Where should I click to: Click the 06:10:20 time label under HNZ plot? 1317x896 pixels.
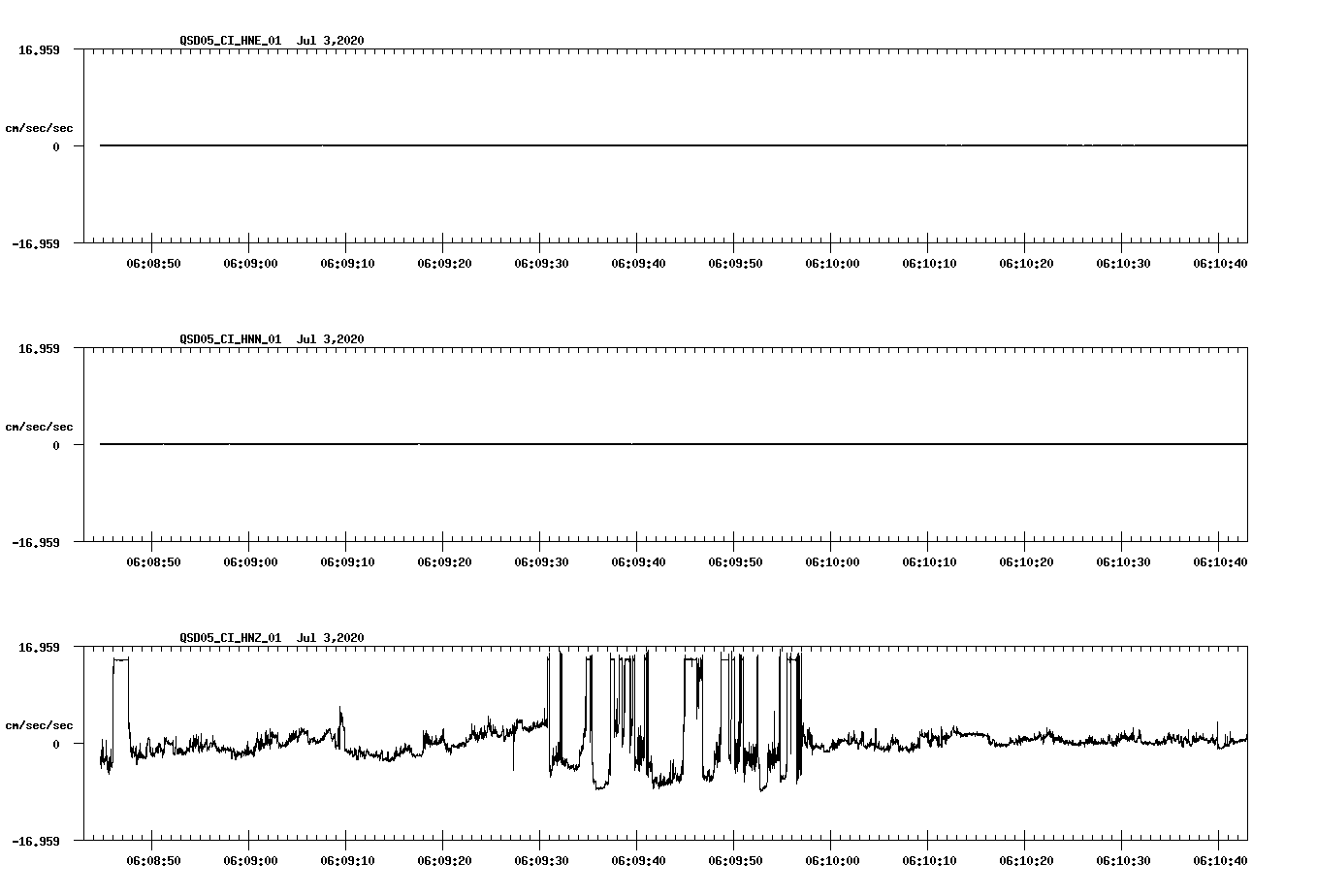coord(1026,861)
